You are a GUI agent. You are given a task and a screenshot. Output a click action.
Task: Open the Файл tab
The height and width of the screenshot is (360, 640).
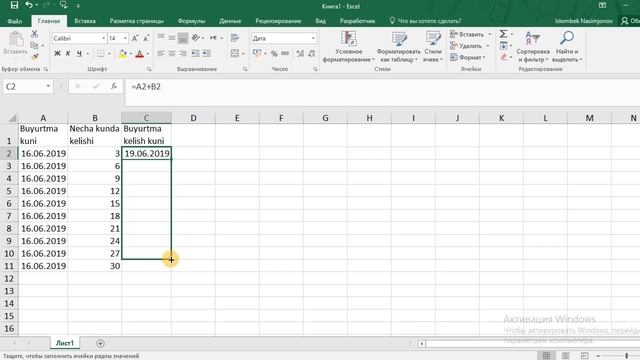[x=15, y=21]
